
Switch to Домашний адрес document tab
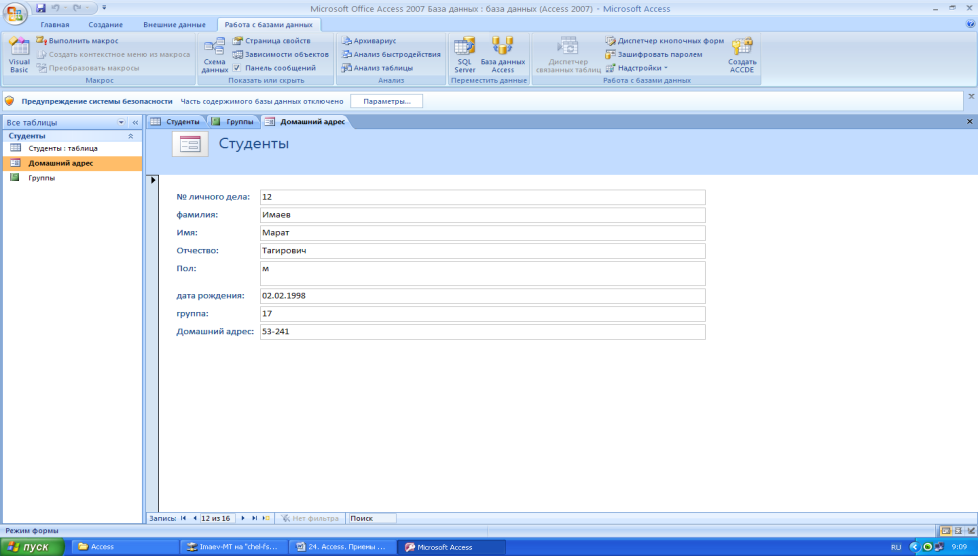coord(305,122)
